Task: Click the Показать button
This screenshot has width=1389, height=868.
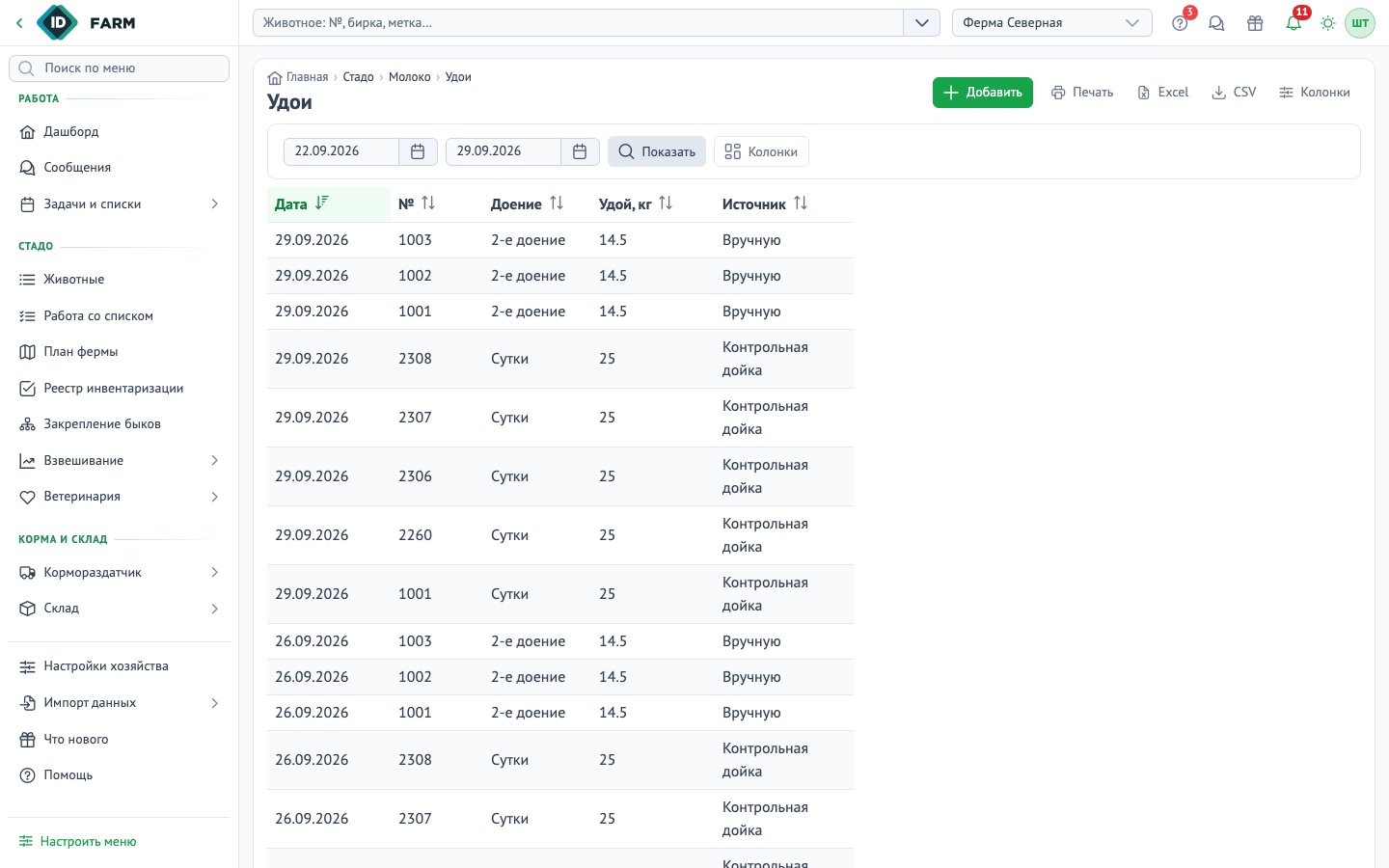Action: pos(657,151)
